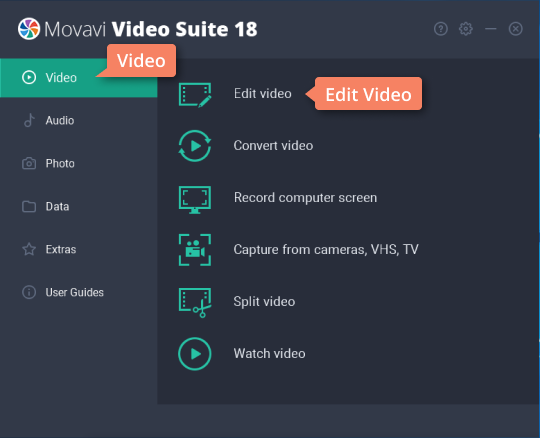540x438 pixels.
Task: Open help via the question mark icon
Action: tap(441, 29)
